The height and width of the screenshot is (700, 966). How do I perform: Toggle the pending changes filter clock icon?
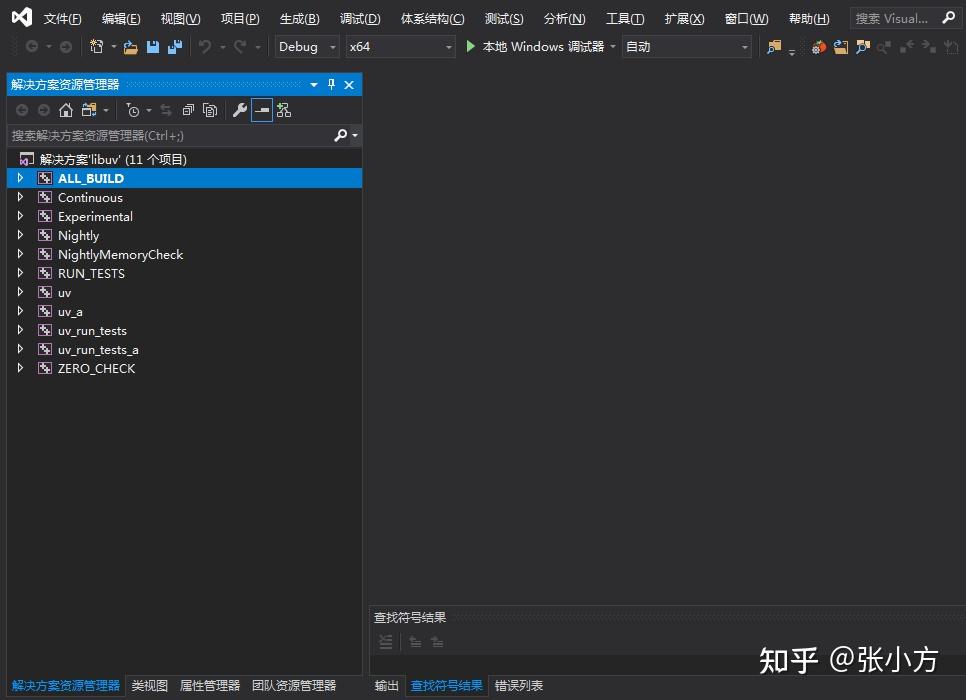(x=132, y=110)
